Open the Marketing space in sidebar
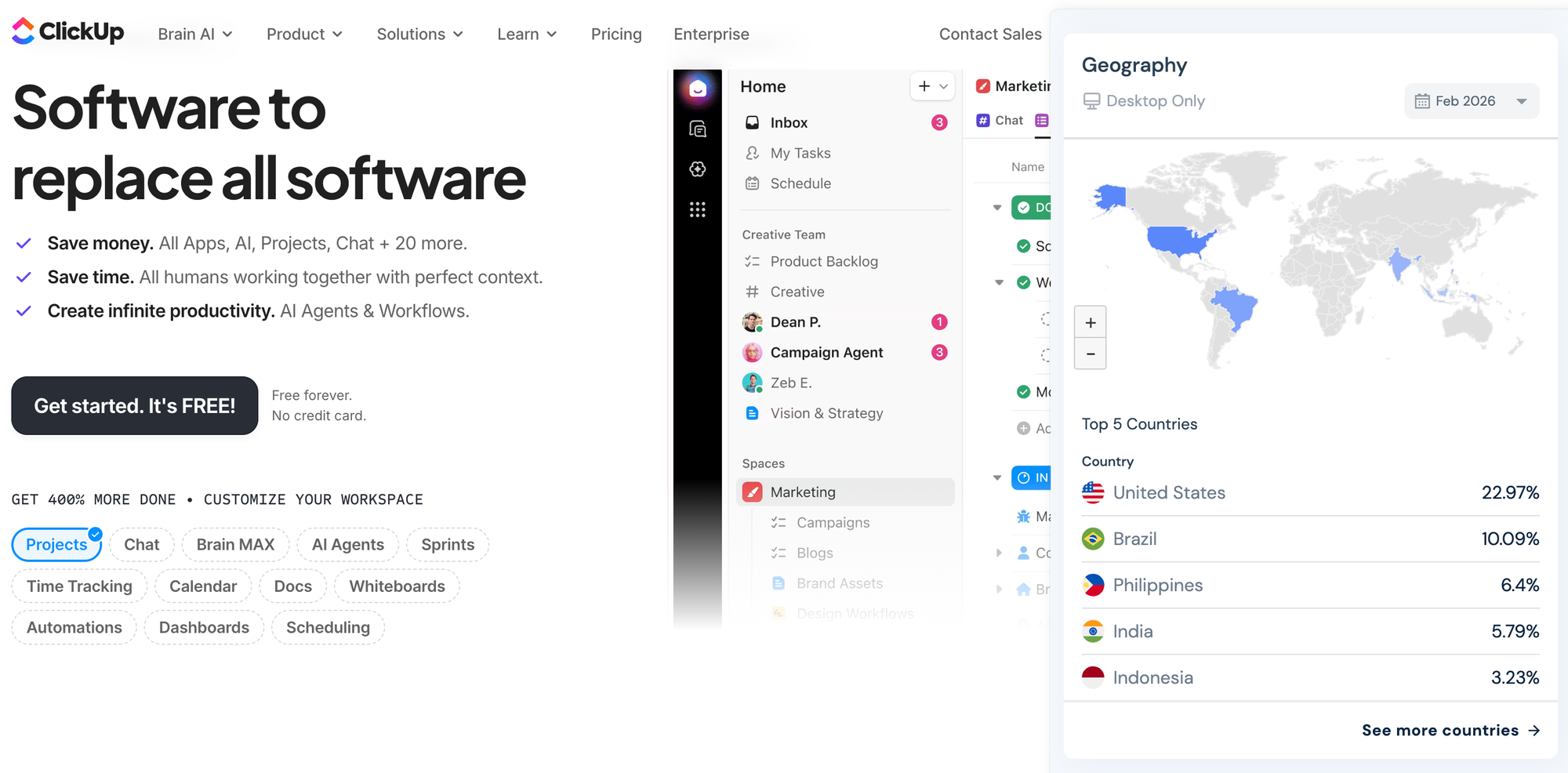 [x=803, y=492]
